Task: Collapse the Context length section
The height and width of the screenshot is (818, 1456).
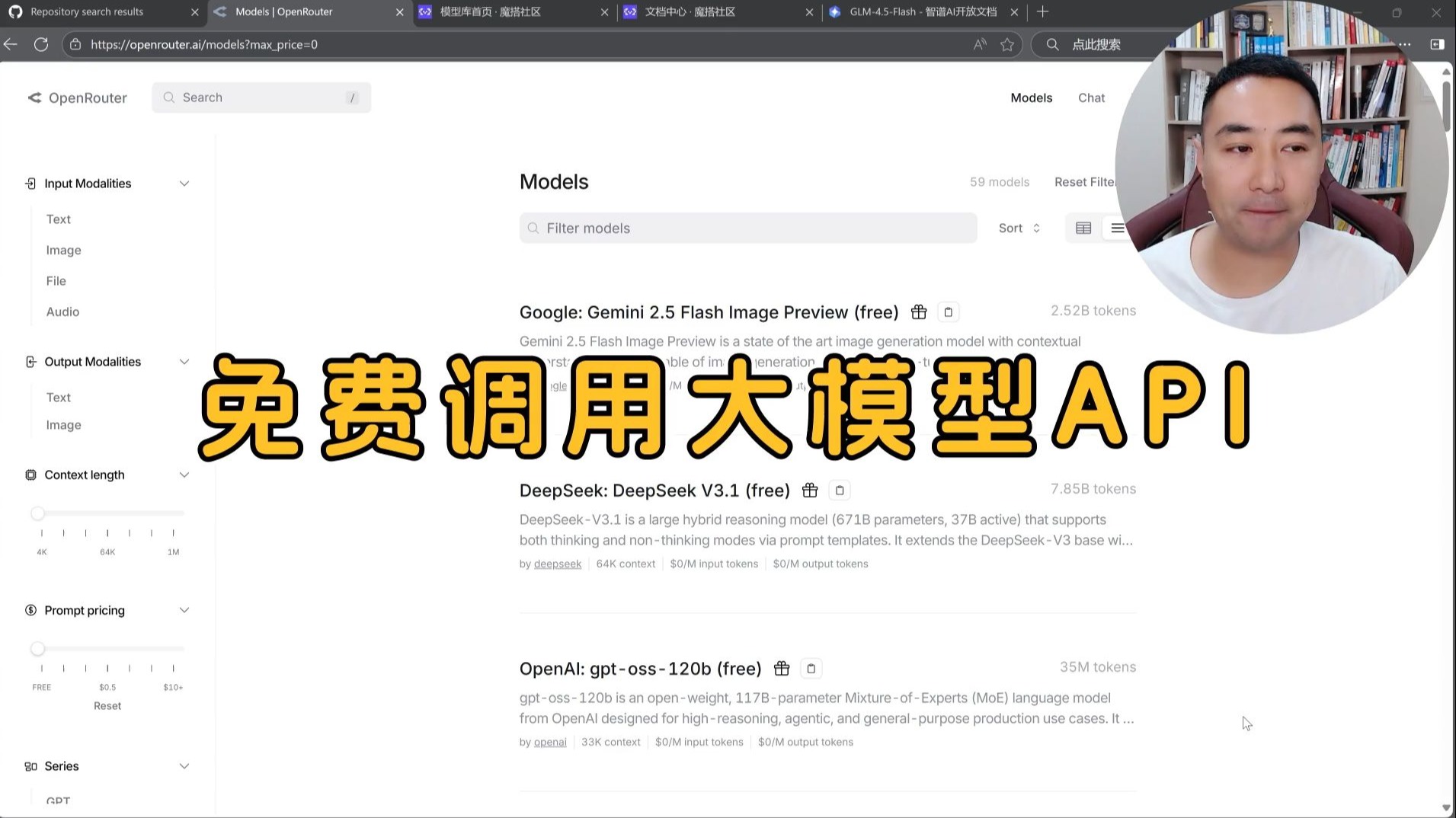Action: pyautogui.click(x=184, y=475)
